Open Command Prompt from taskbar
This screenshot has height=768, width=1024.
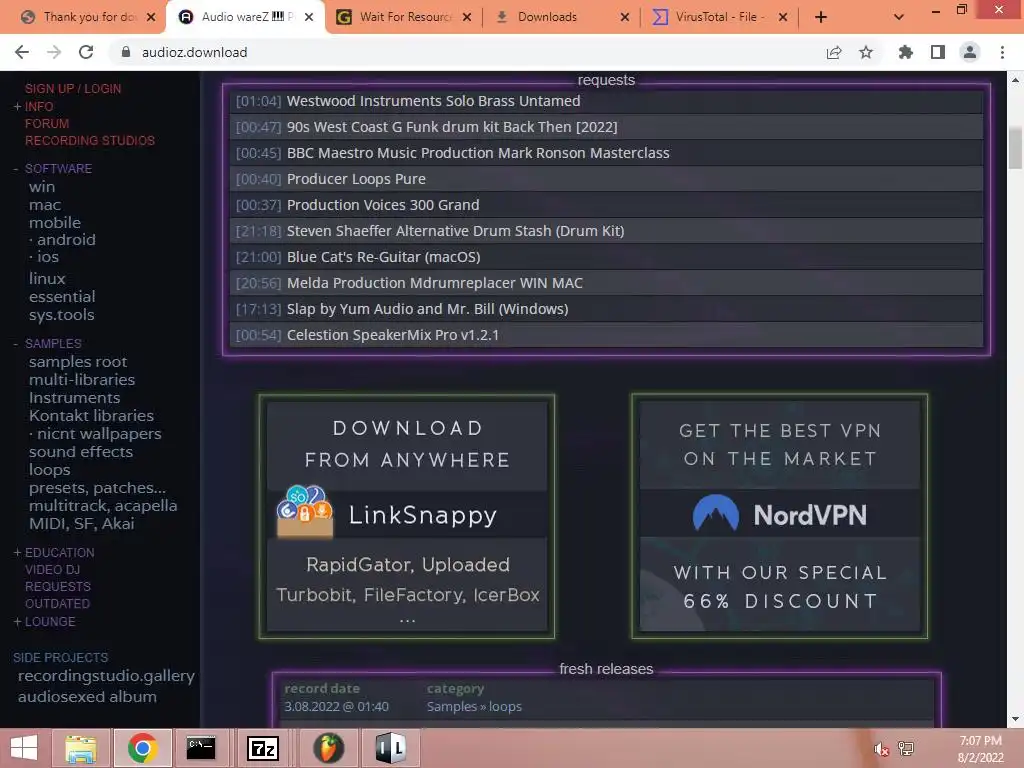[x=201, y=748]
